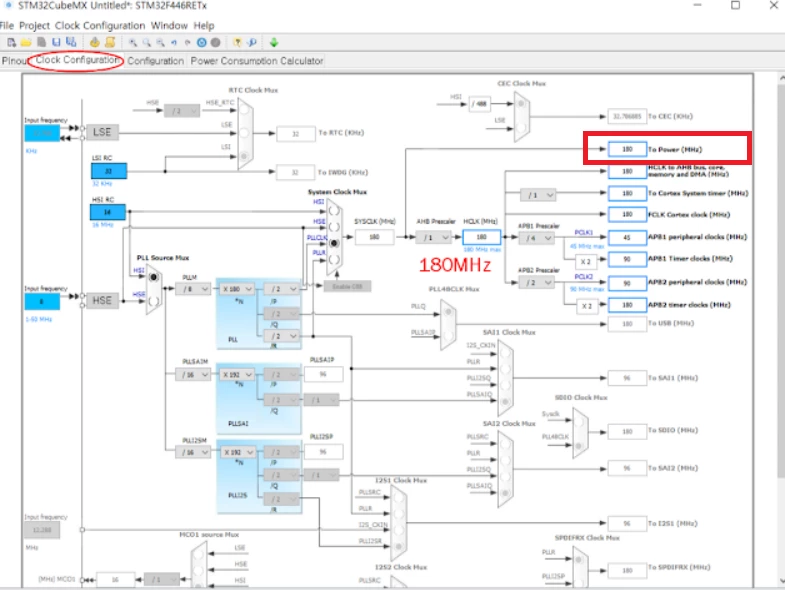Click the grey Import Project document icon

tap(42, 43)
